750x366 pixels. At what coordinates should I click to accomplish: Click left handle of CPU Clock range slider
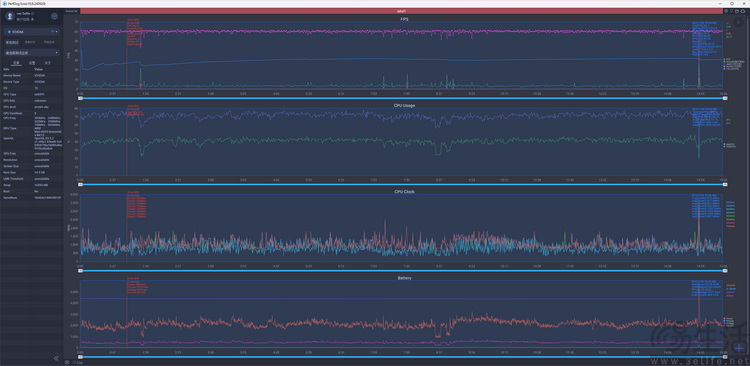tap(81, 271)
